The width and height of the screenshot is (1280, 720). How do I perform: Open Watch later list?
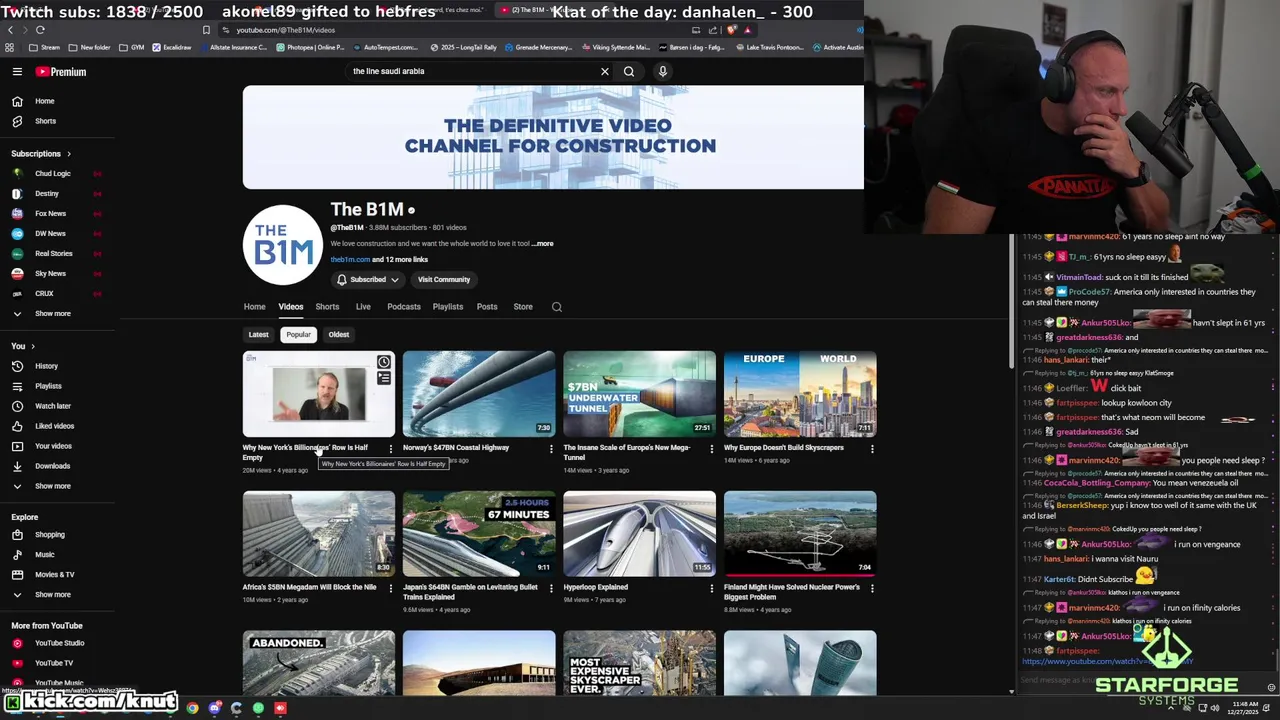click(52, 406)
